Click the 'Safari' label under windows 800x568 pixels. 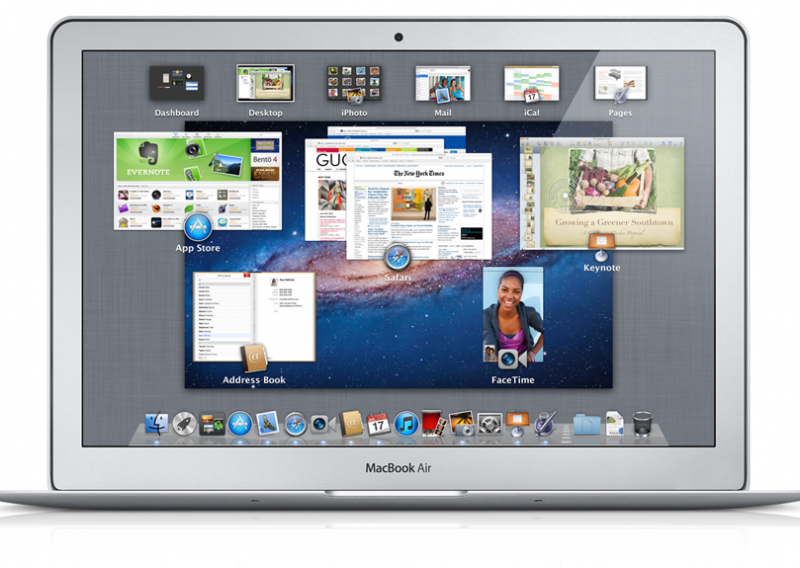pyautogui.click(x=397, y=277)
